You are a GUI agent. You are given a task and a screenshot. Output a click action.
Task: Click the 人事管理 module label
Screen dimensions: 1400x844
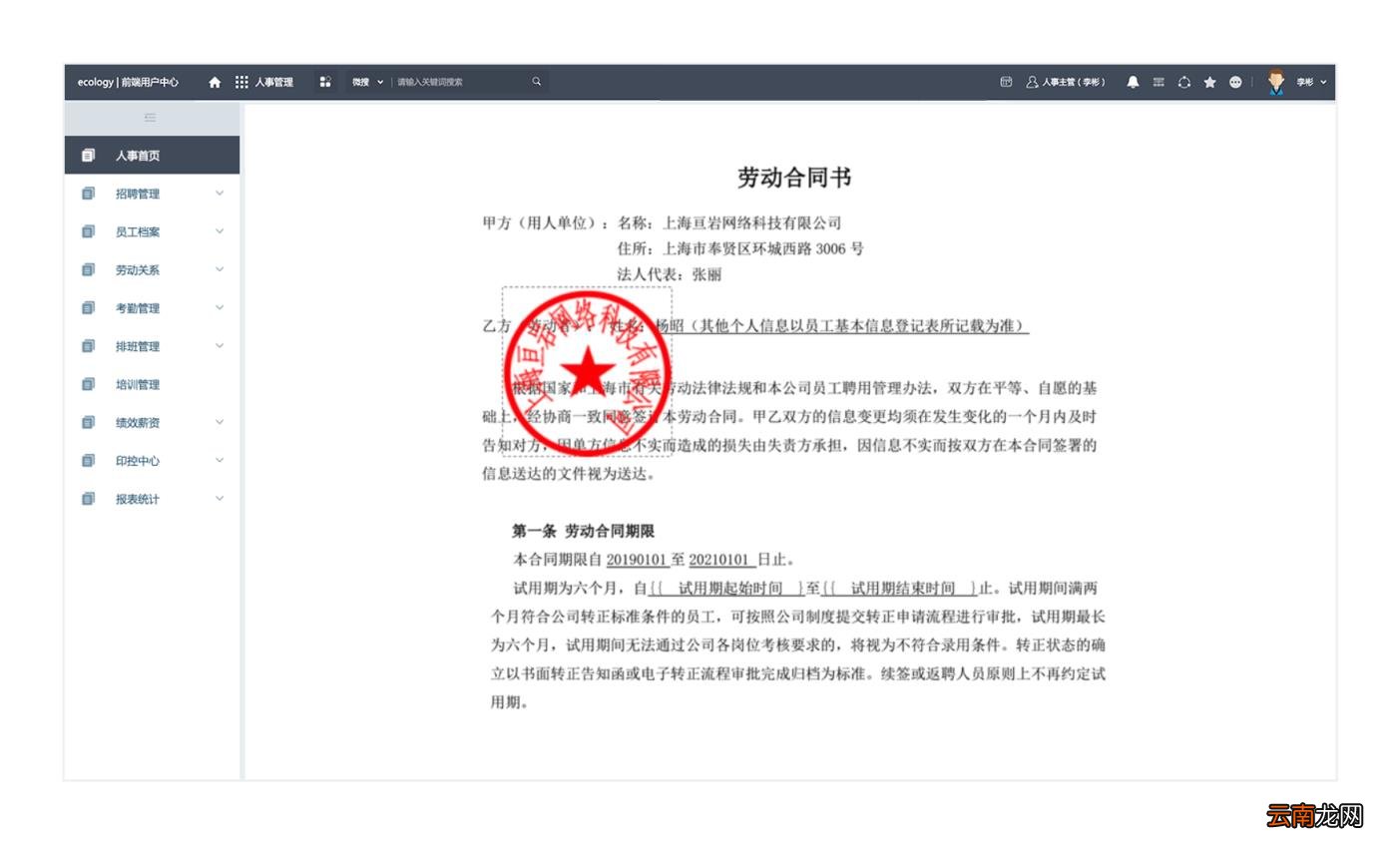point(273,82)
